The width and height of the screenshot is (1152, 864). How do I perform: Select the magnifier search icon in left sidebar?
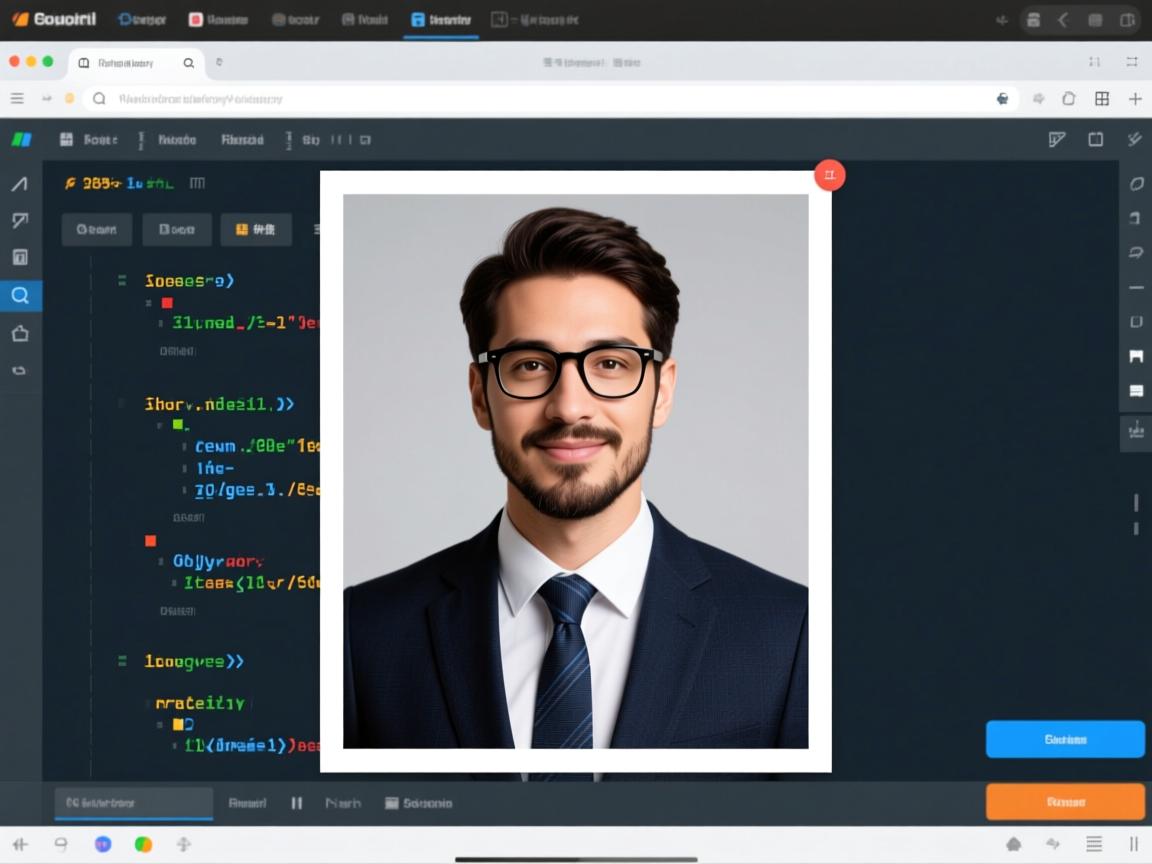click(20, 295)
